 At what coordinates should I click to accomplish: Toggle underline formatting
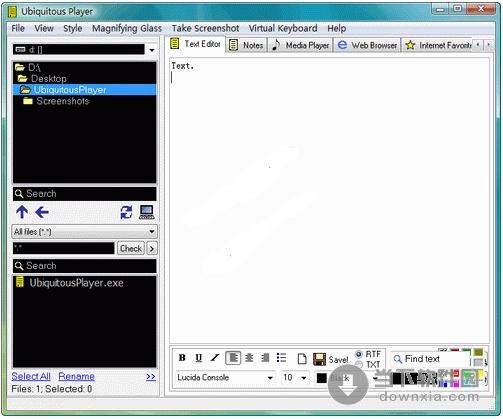(198, 358)
